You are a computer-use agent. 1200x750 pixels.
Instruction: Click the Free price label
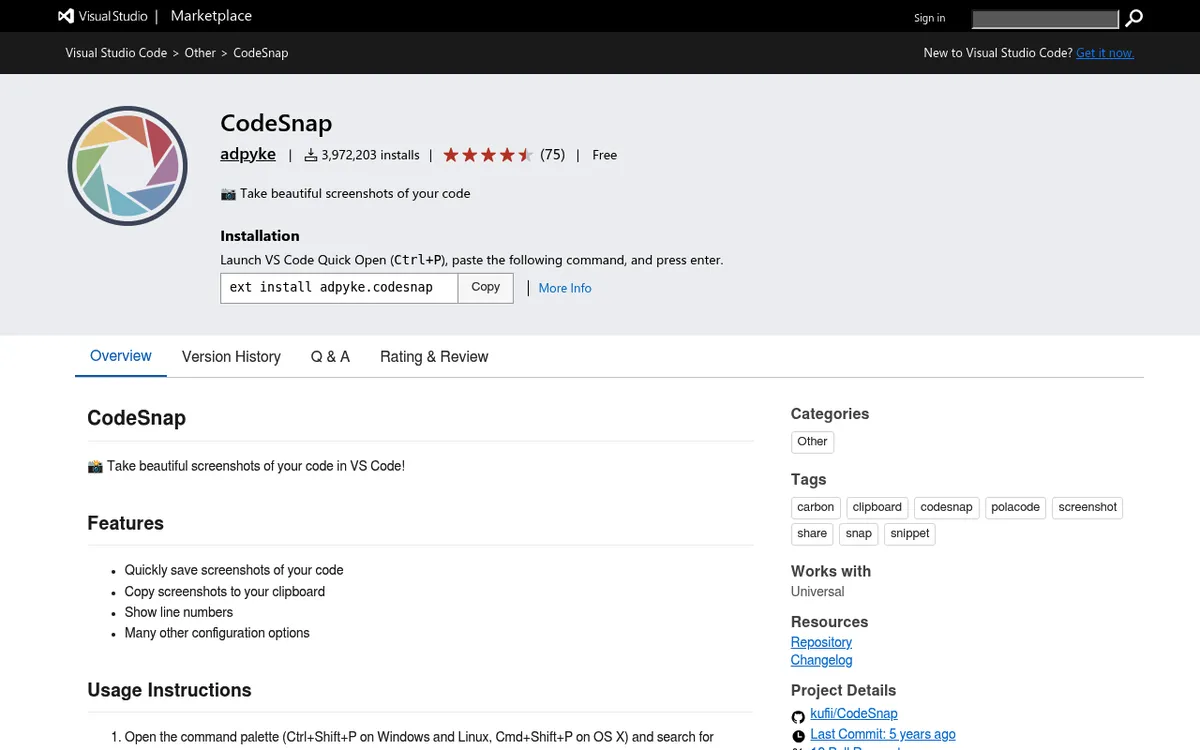(x=605, y=155)
